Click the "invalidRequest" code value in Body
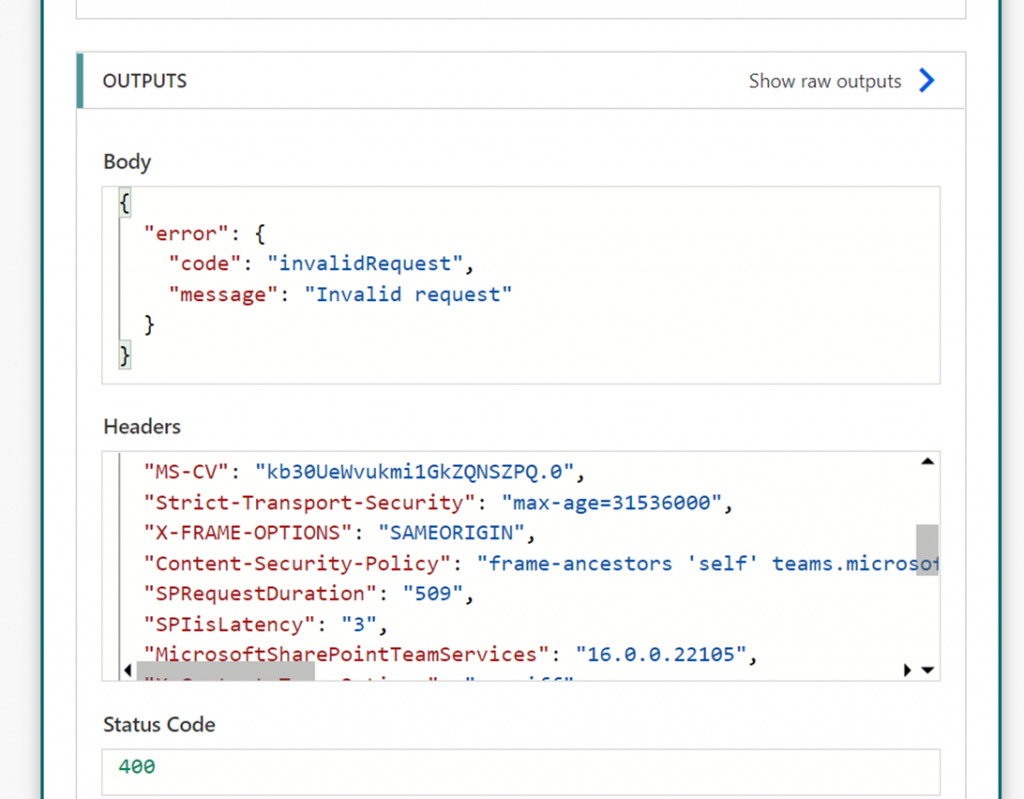 365,264
